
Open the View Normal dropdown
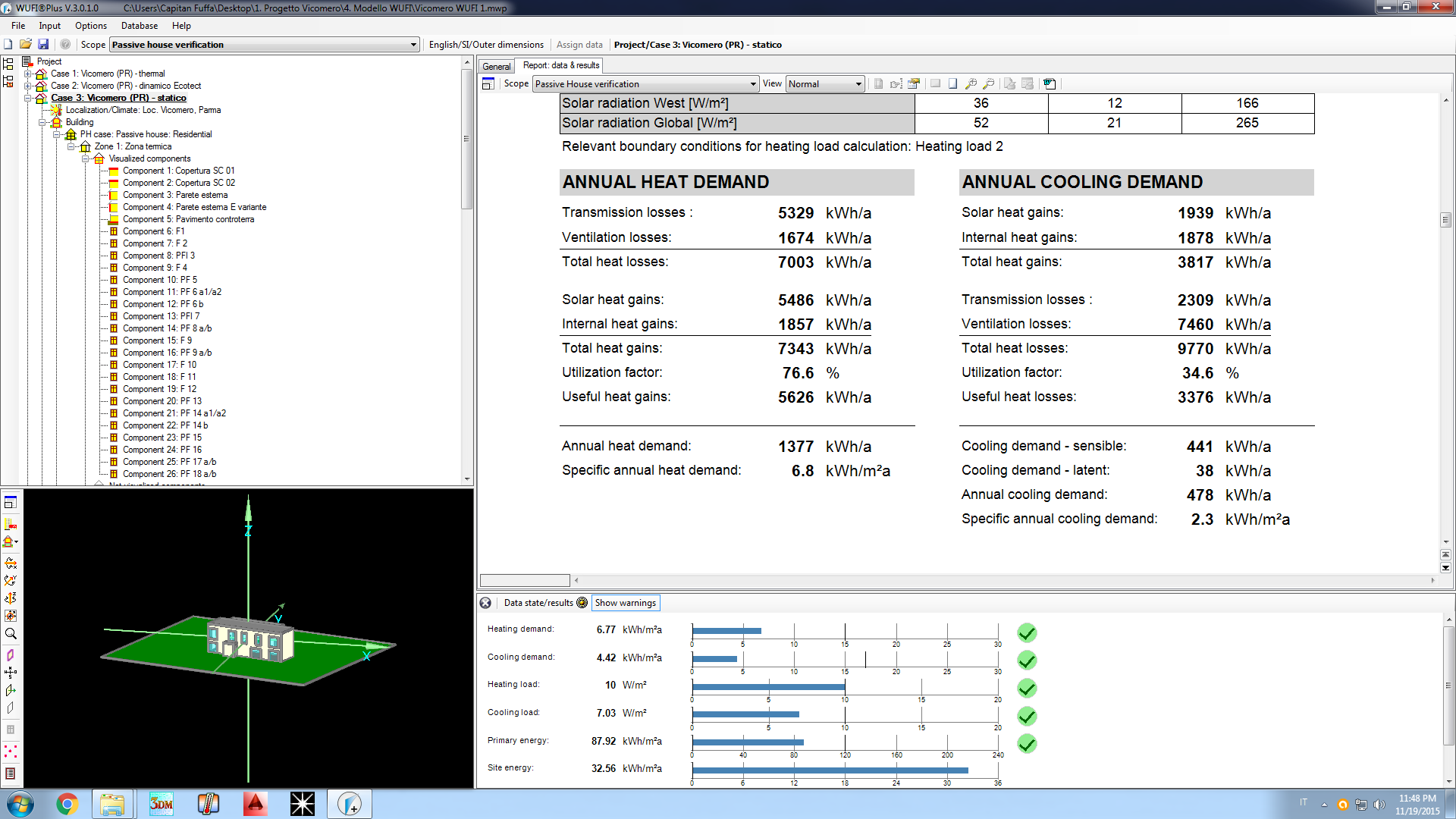(858, 84)
